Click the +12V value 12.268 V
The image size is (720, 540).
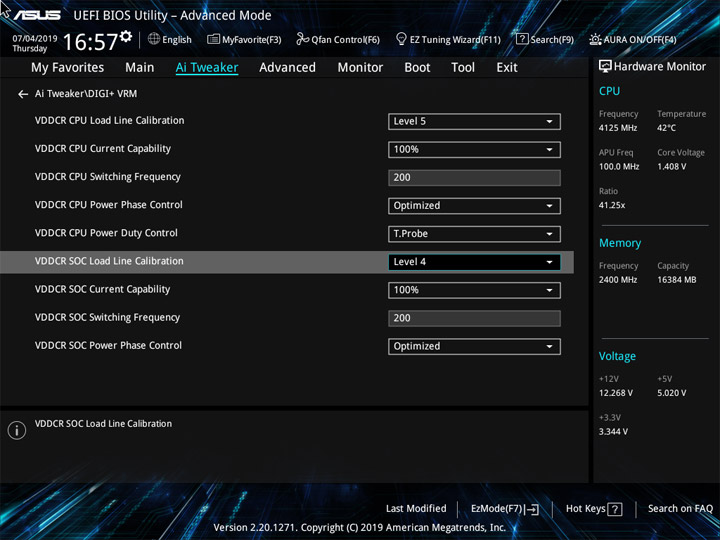[x=615, y=393]
